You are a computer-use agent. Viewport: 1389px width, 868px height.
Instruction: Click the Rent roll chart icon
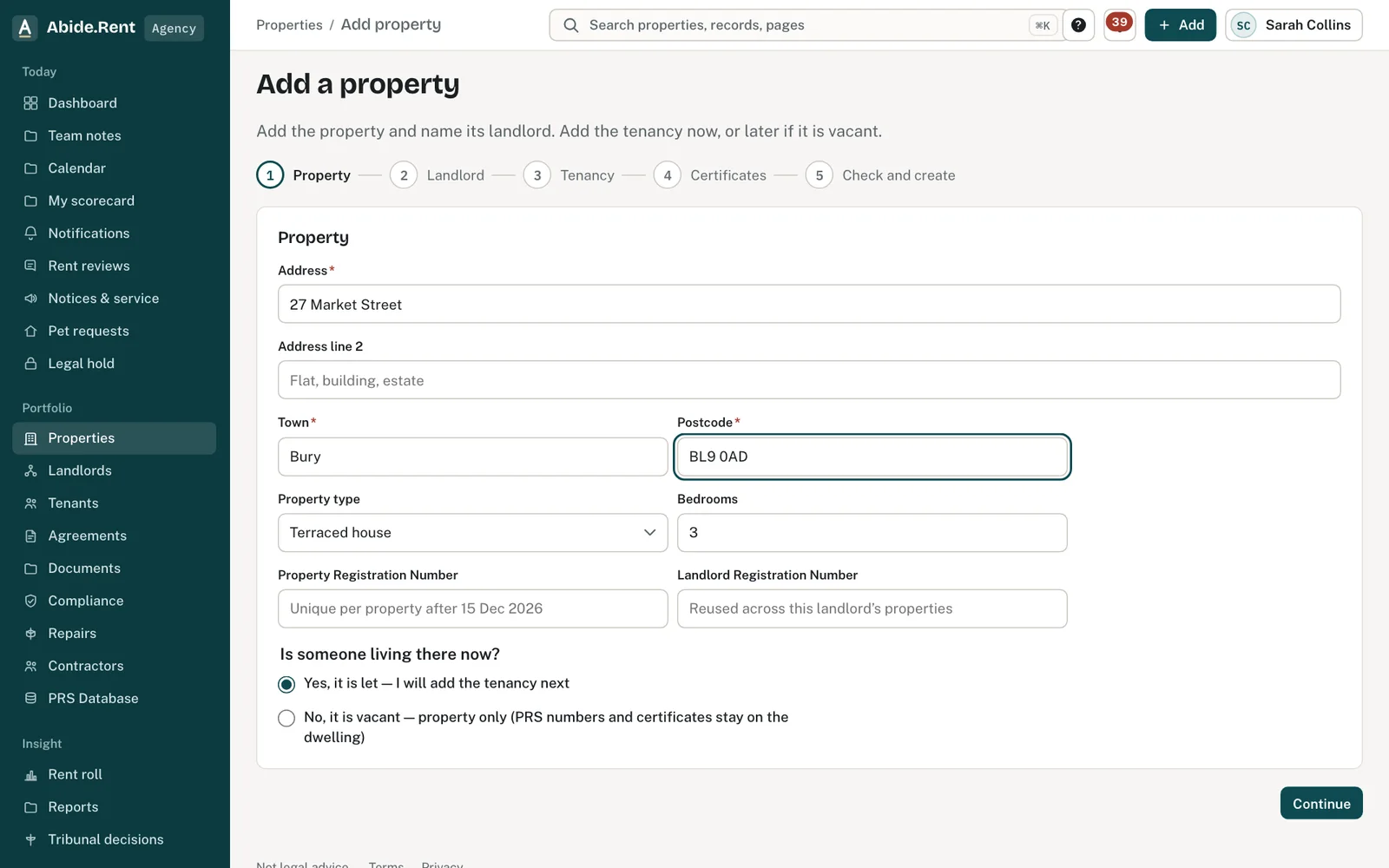click(30, 774)
